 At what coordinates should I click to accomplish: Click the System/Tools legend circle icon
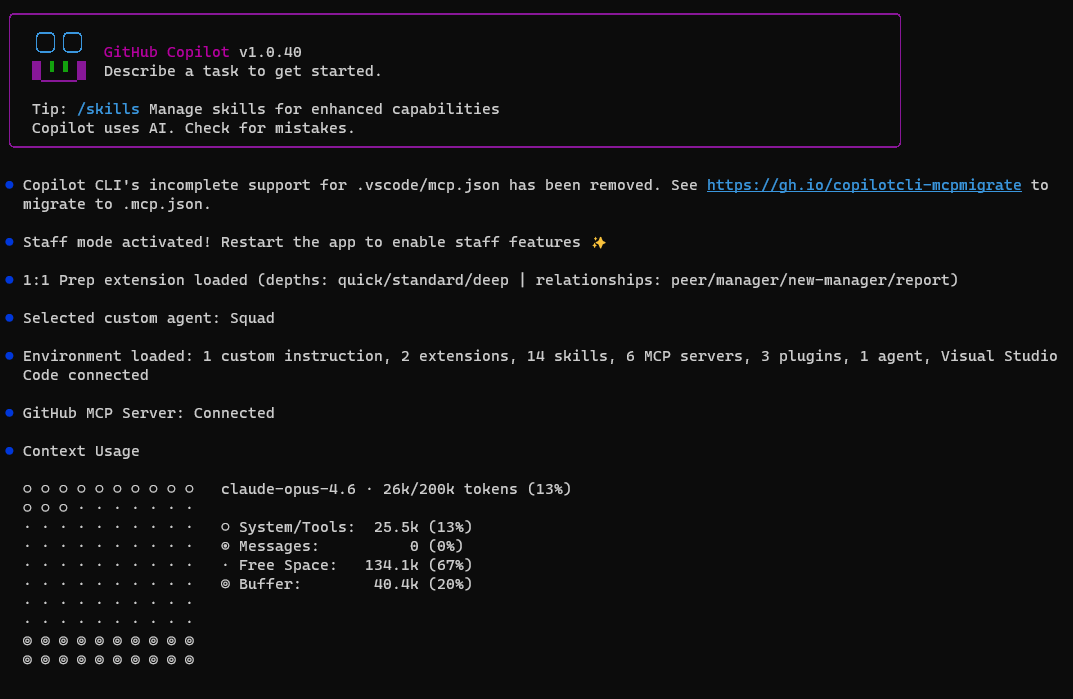coord(225,527)
